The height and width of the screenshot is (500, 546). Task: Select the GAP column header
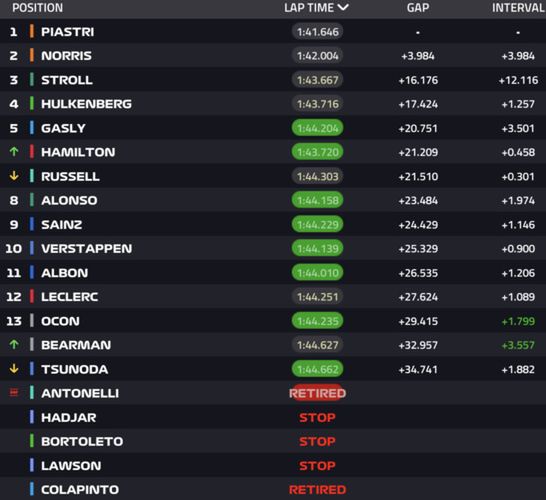[418, 8]
